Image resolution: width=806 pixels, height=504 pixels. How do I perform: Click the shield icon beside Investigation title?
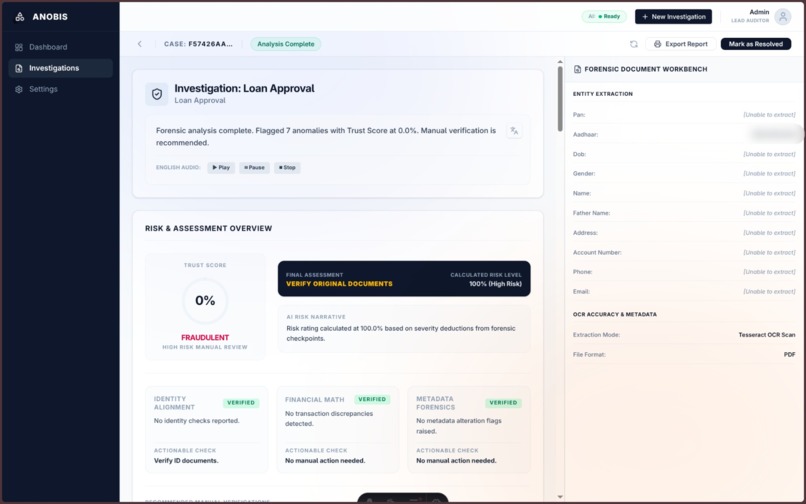point(157,94)
